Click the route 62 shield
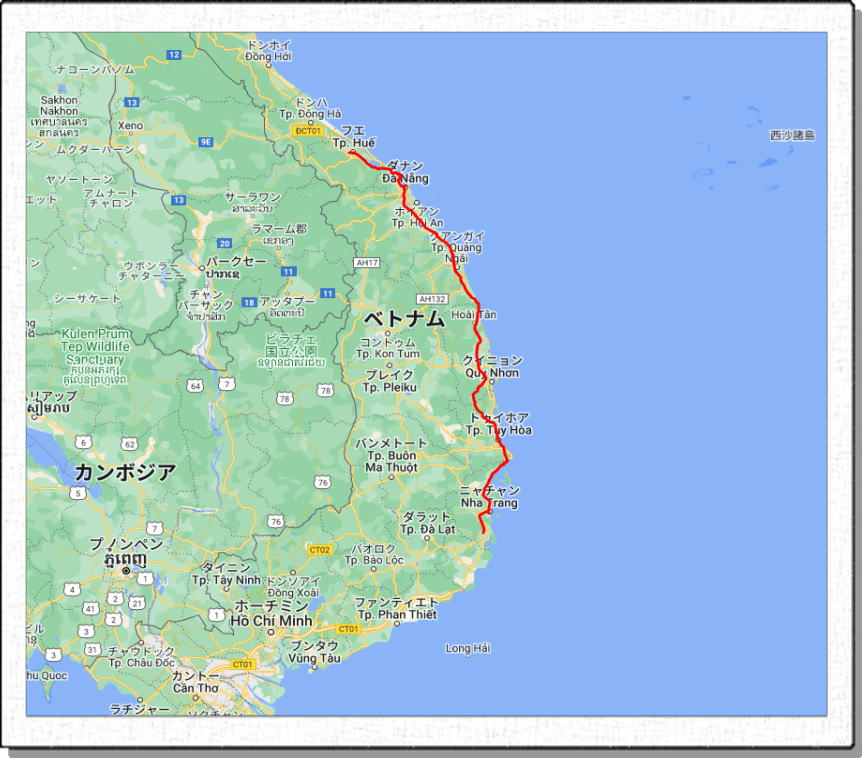The width and height of the screenshot is (862, 758). tap(129, 444)
